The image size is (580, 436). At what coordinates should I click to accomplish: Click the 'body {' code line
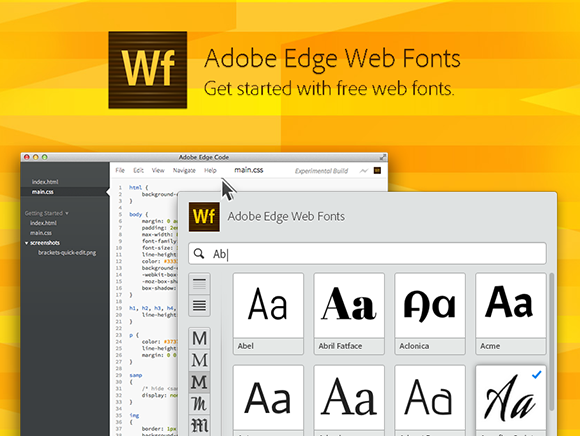click(x=138, y=214)
